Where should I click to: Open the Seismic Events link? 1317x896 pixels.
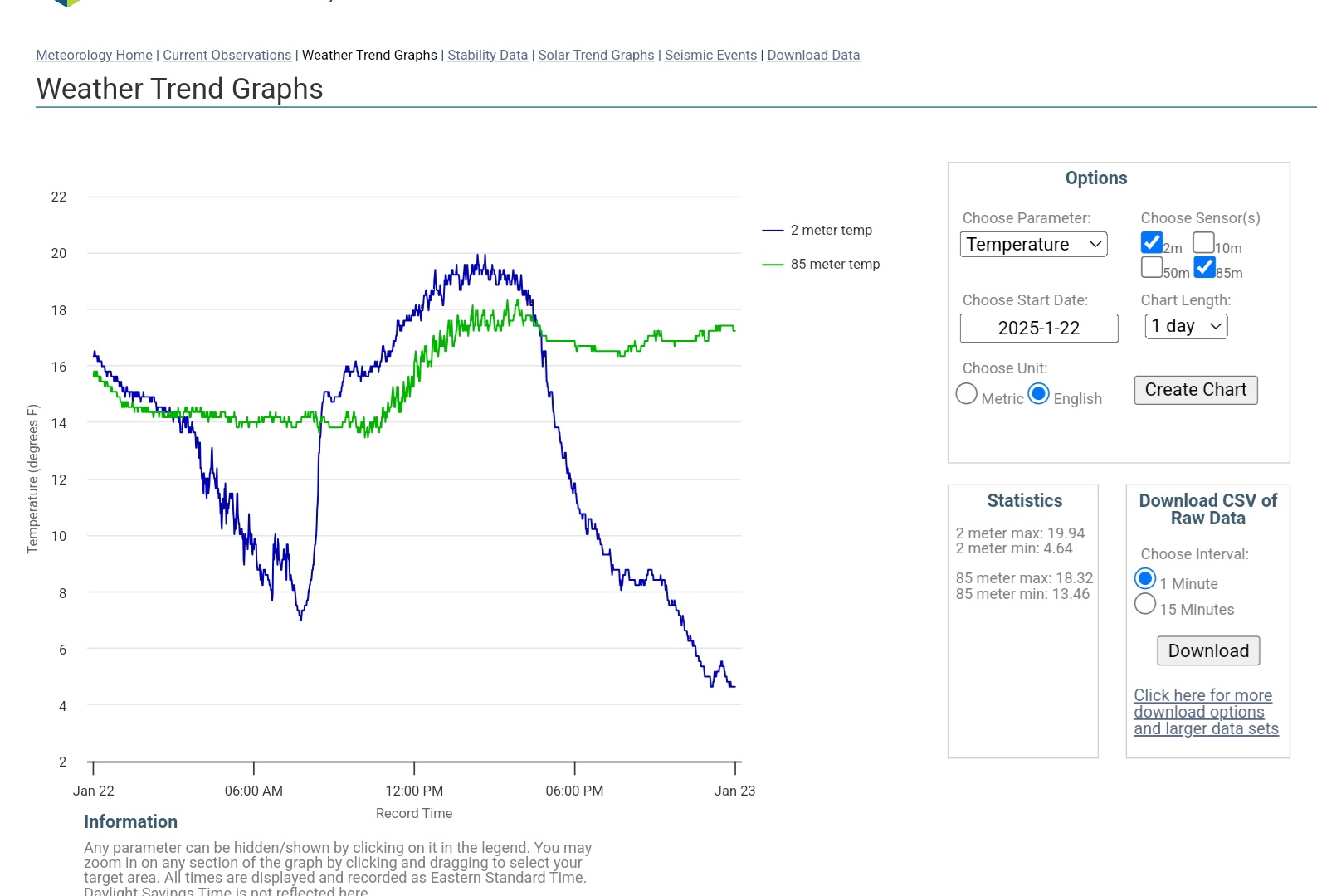pos(710,55)
